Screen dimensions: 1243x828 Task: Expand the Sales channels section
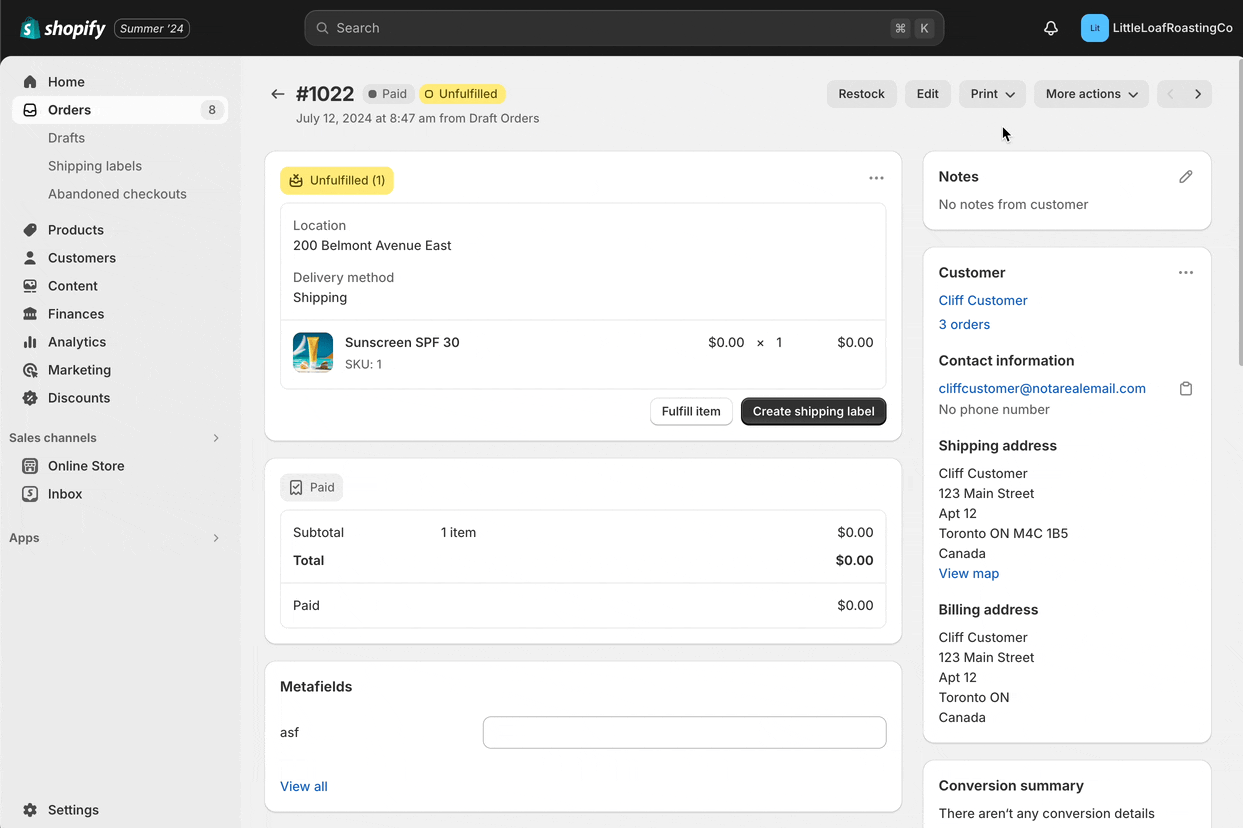pyautogui.click(x=216, y=438)
